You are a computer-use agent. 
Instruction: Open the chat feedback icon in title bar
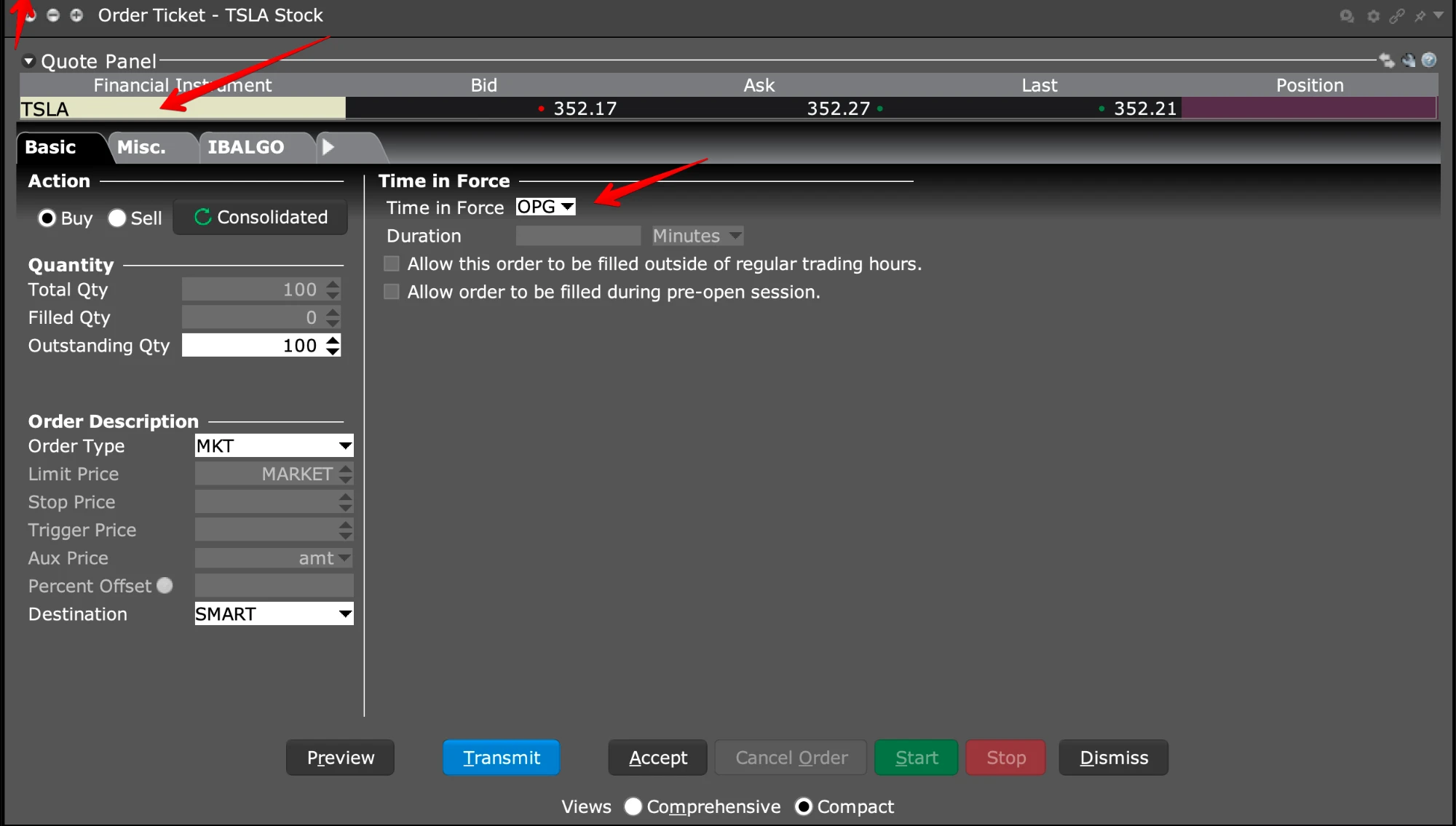pyautogui.click(x=1347, y=16)
